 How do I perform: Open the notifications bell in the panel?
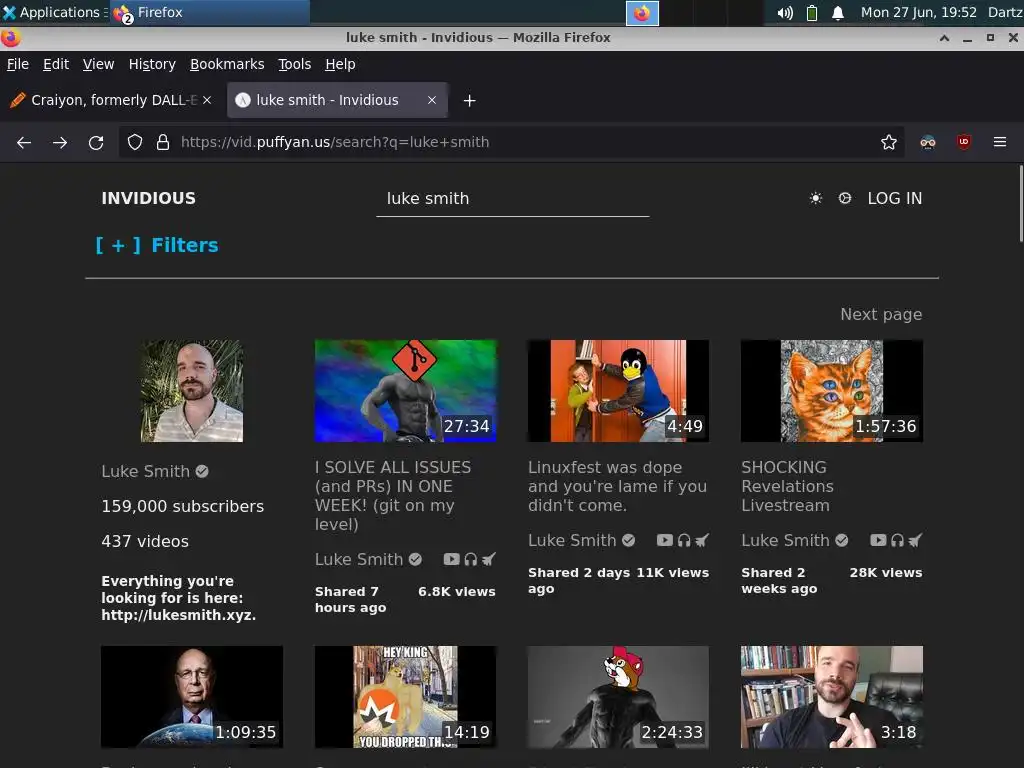838,12
